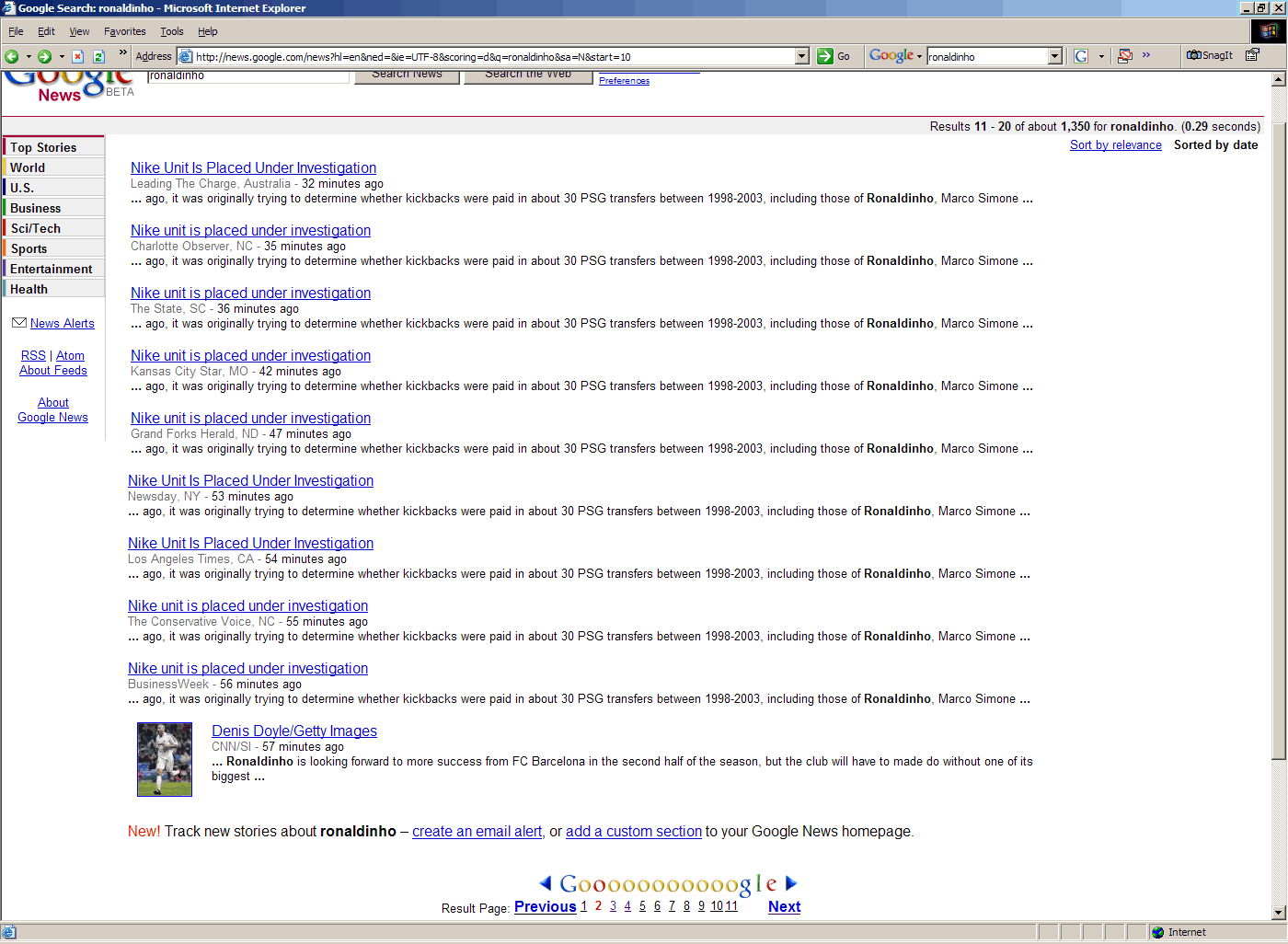Click the status bar page icon
The image size is (1288, 944).
point(9,932)
